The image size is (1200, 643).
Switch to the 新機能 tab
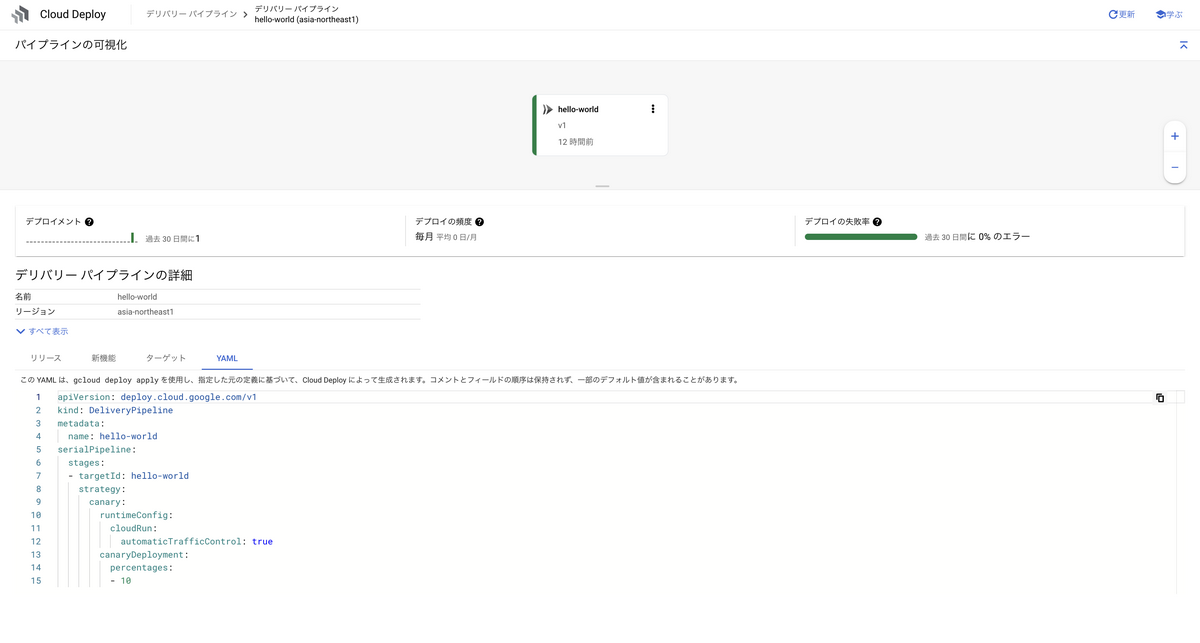(103, 358)
